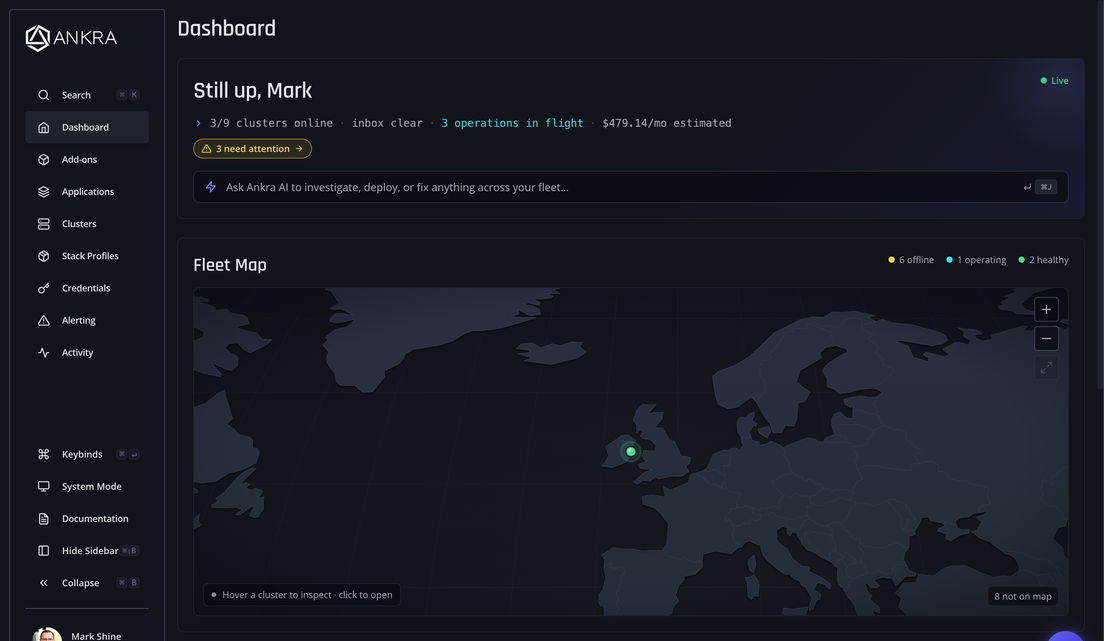
Task: Open Applications page
Action: pos(87,192)
